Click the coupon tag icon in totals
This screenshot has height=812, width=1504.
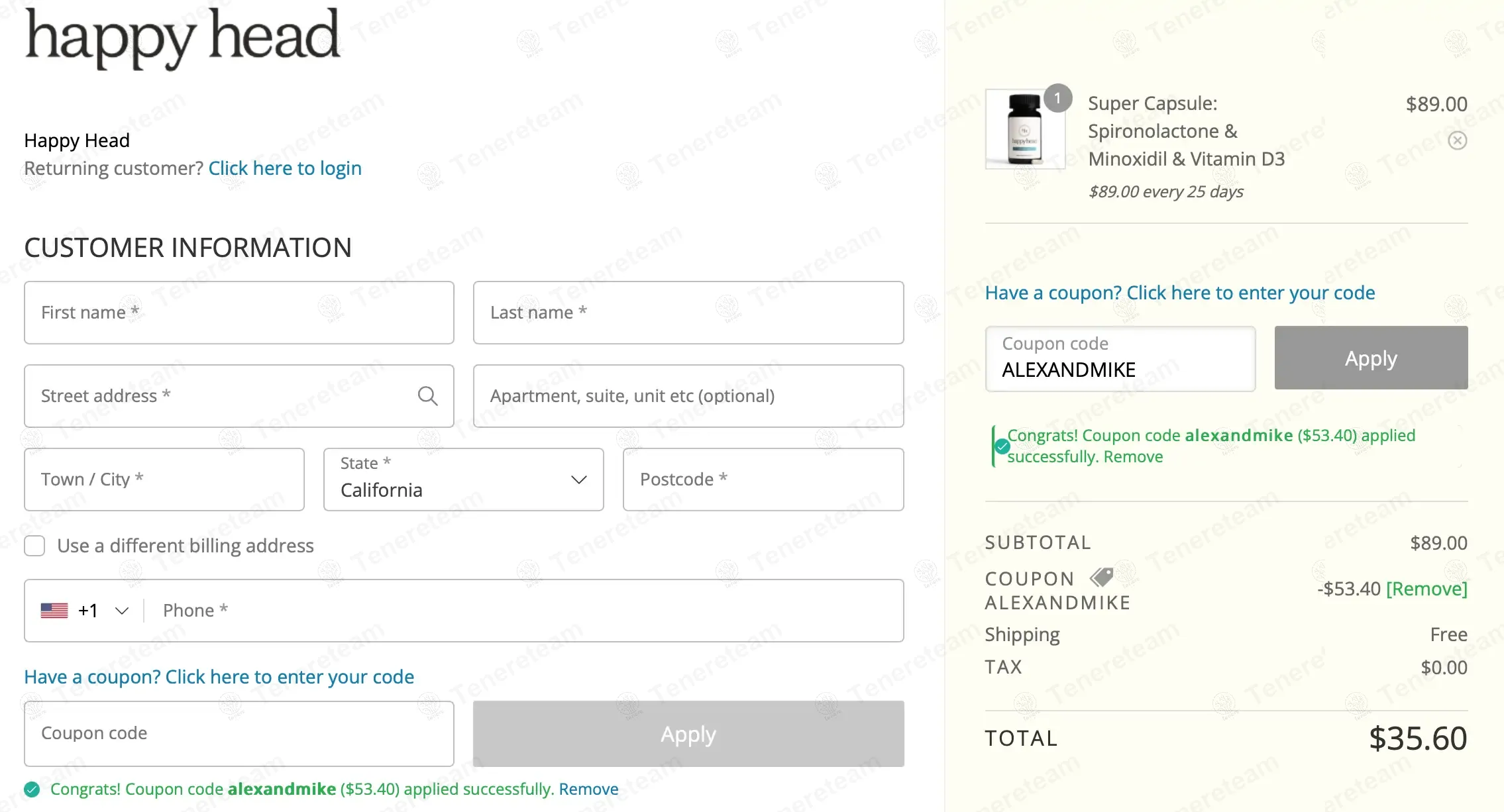tap(1102, 578)
